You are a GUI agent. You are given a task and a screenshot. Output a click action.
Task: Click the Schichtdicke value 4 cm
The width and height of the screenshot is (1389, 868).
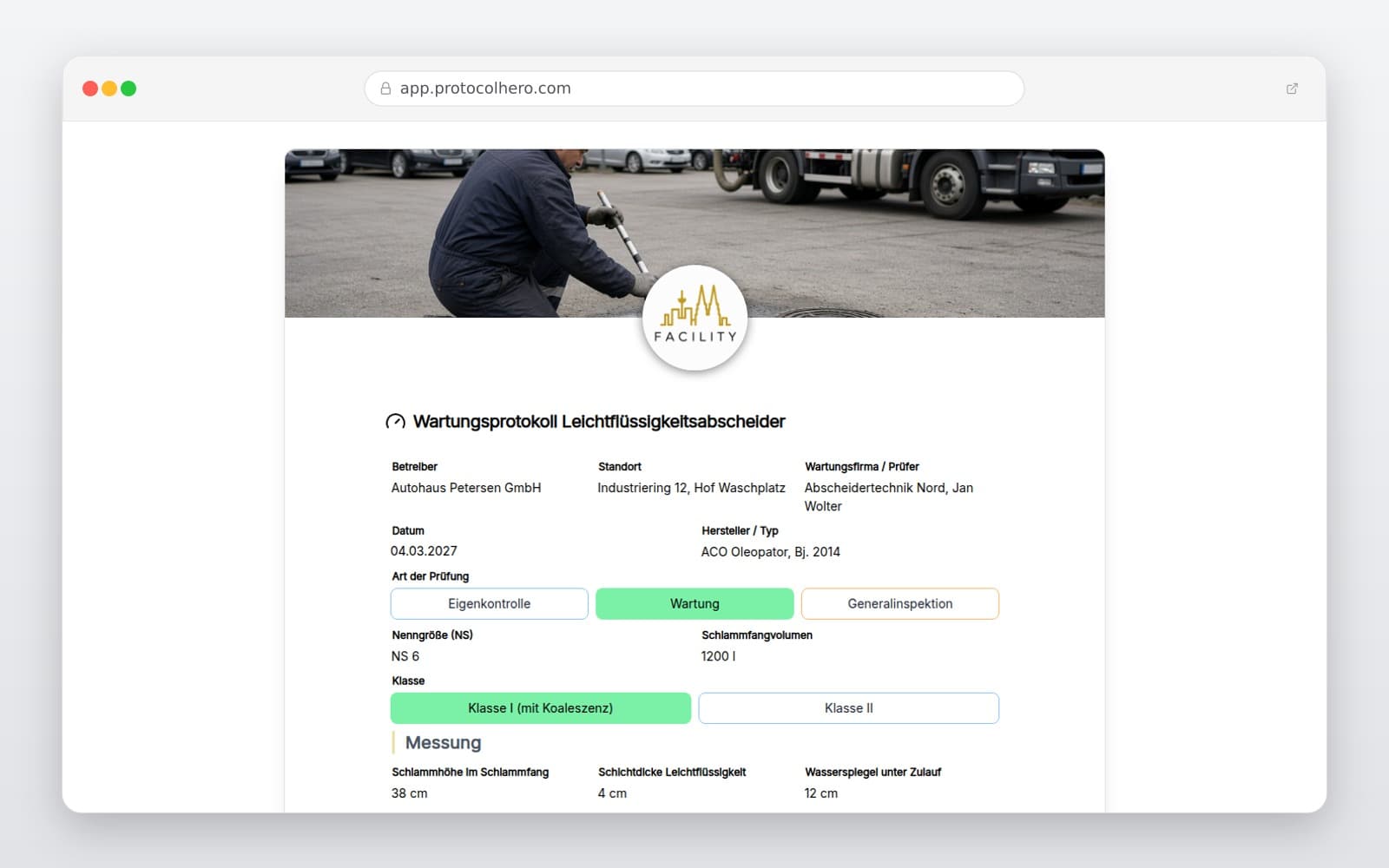click(x=612, y=793)
